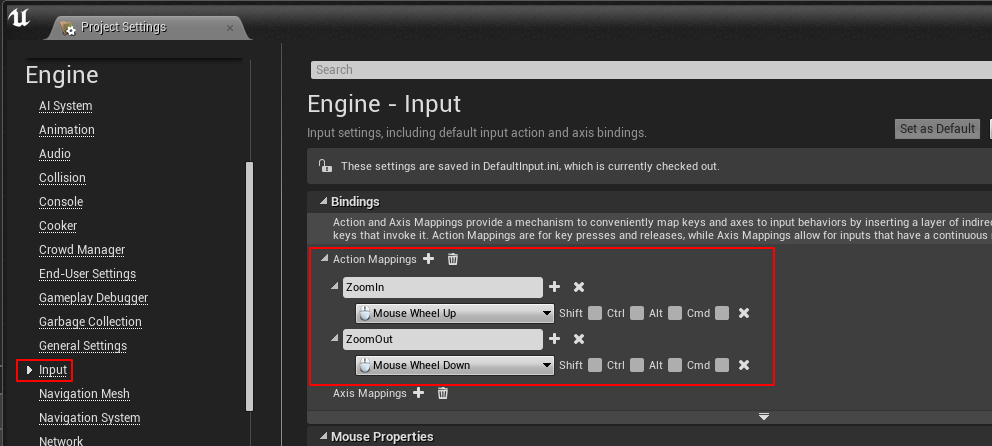Viewport: 992px width, 446px height.
Task: Clear all Axis Mappings with trash icon
Action: [x=443, y=393]
